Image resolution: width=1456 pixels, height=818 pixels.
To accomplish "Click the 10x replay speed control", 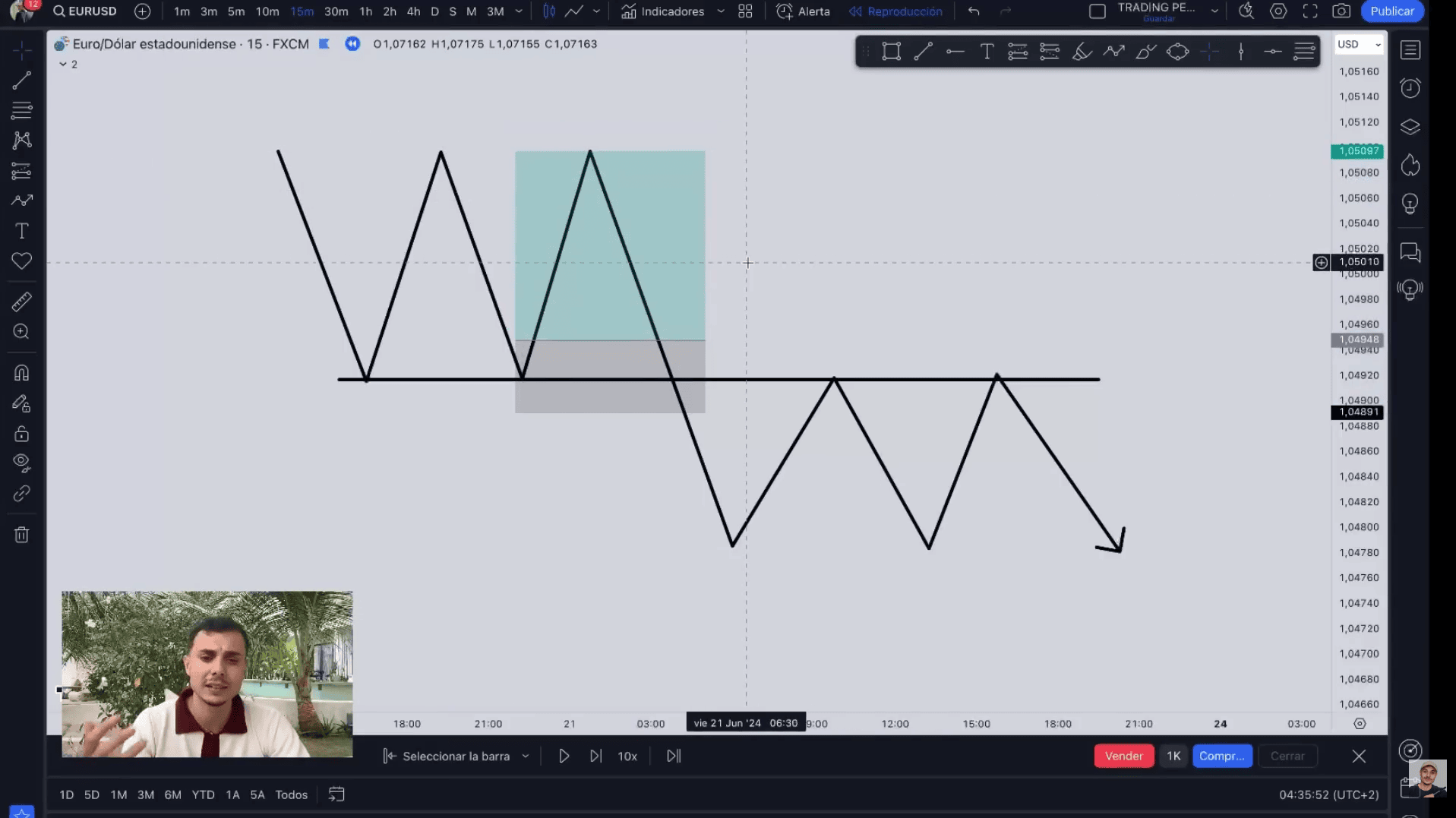I will point(627,756).
